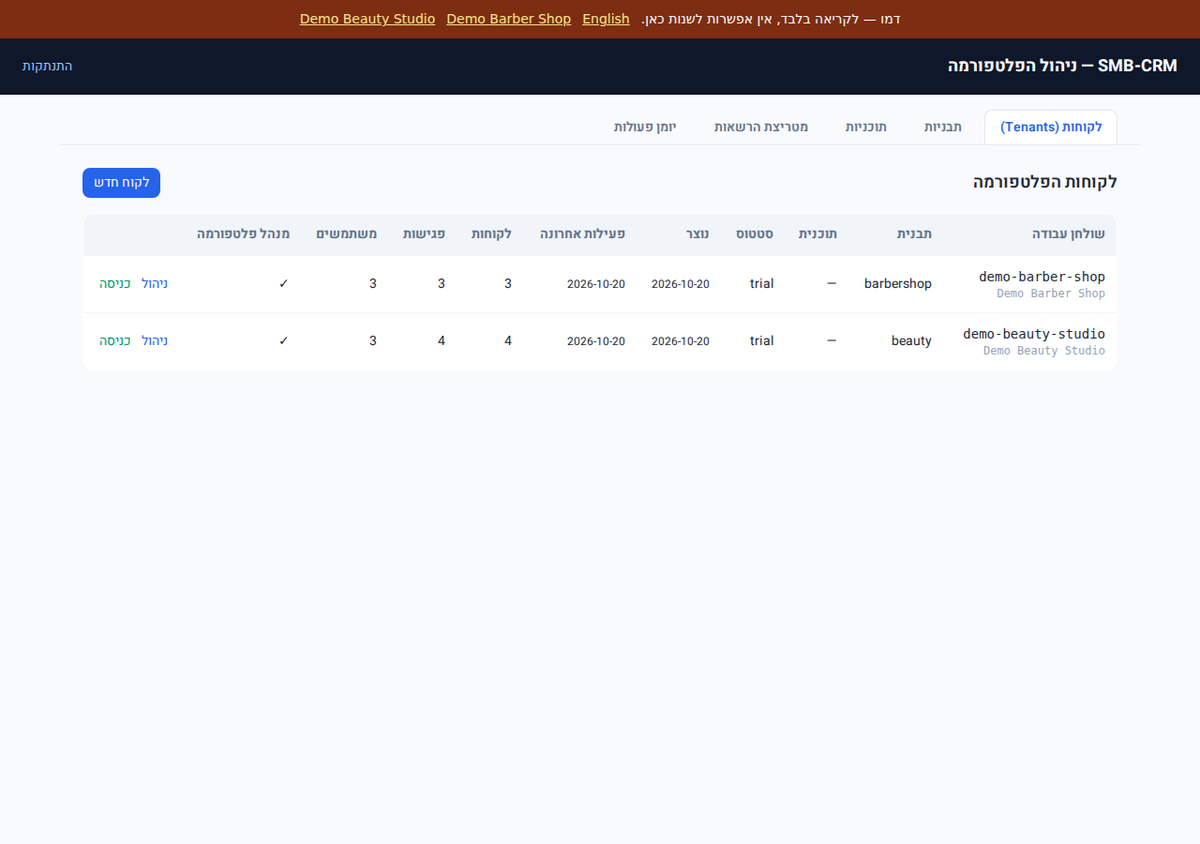Open the מטריצת הרשאות tab

(761, 127)
